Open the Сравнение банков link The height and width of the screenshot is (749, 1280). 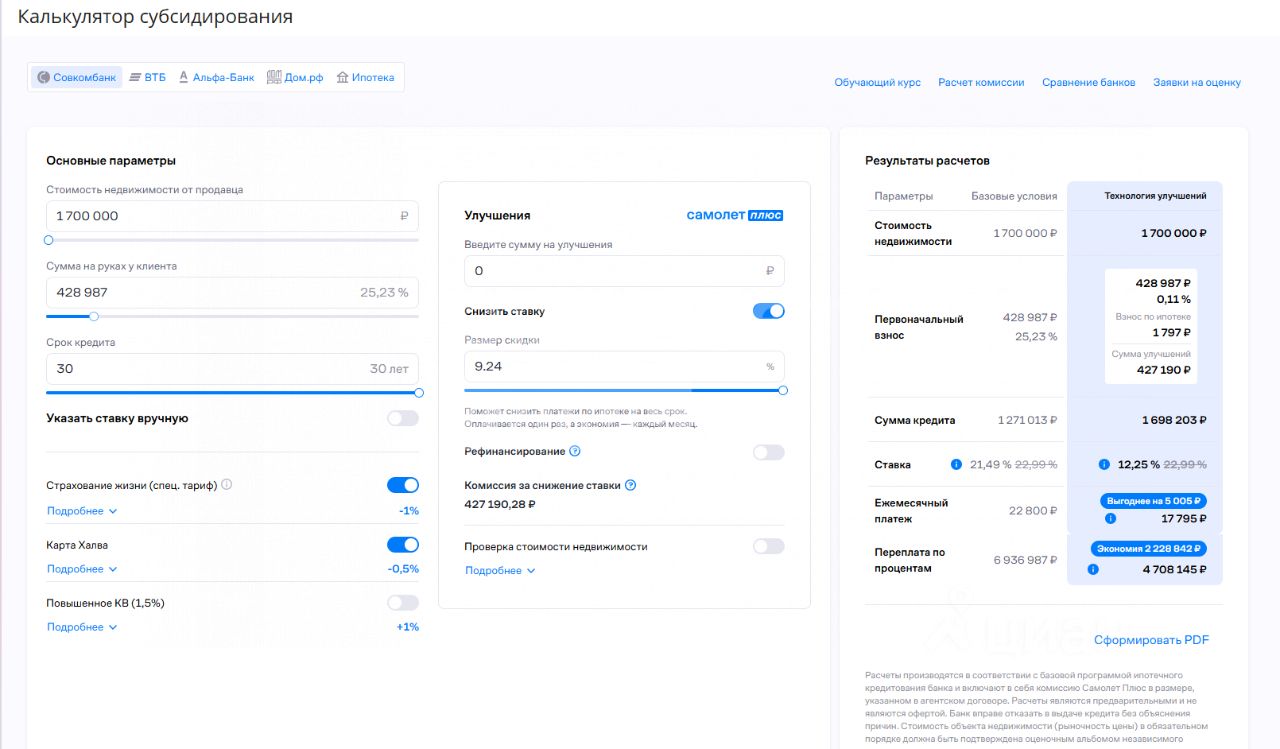[x=1088, y=82]
